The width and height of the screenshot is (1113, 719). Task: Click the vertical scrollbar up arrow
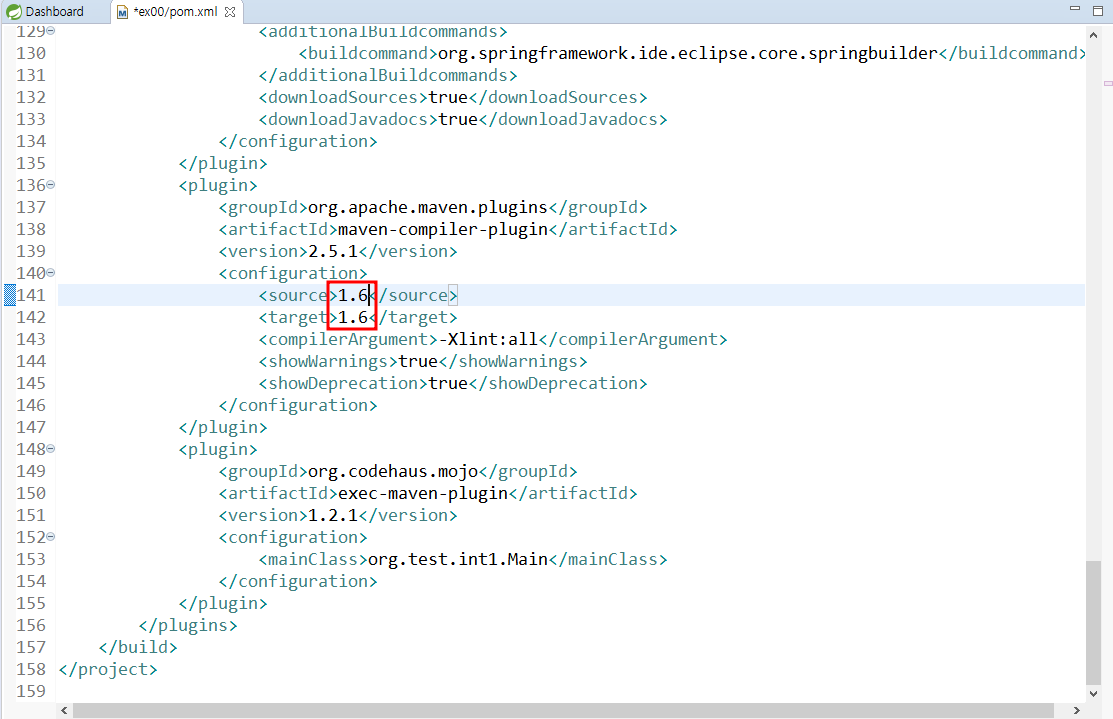coord(1093,34)
